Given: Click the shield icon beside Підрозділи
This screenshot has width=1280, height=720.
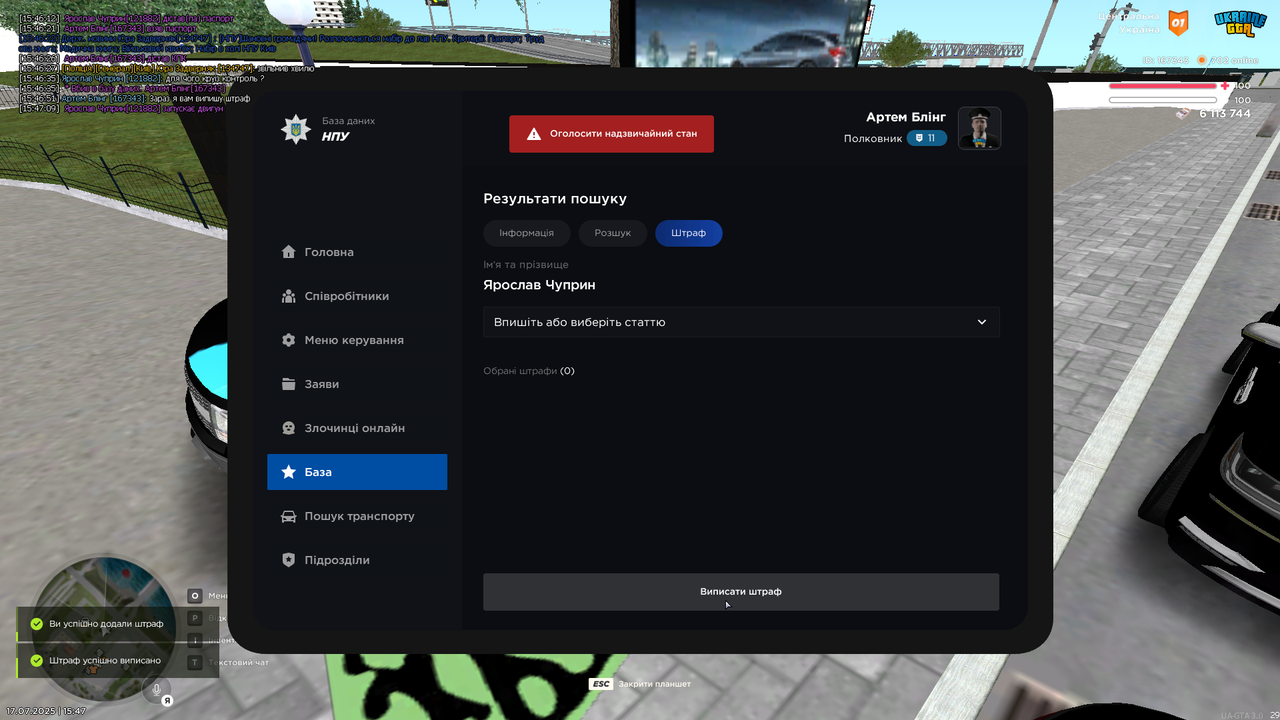Looking at the screenshot, I should coord(289,560).
